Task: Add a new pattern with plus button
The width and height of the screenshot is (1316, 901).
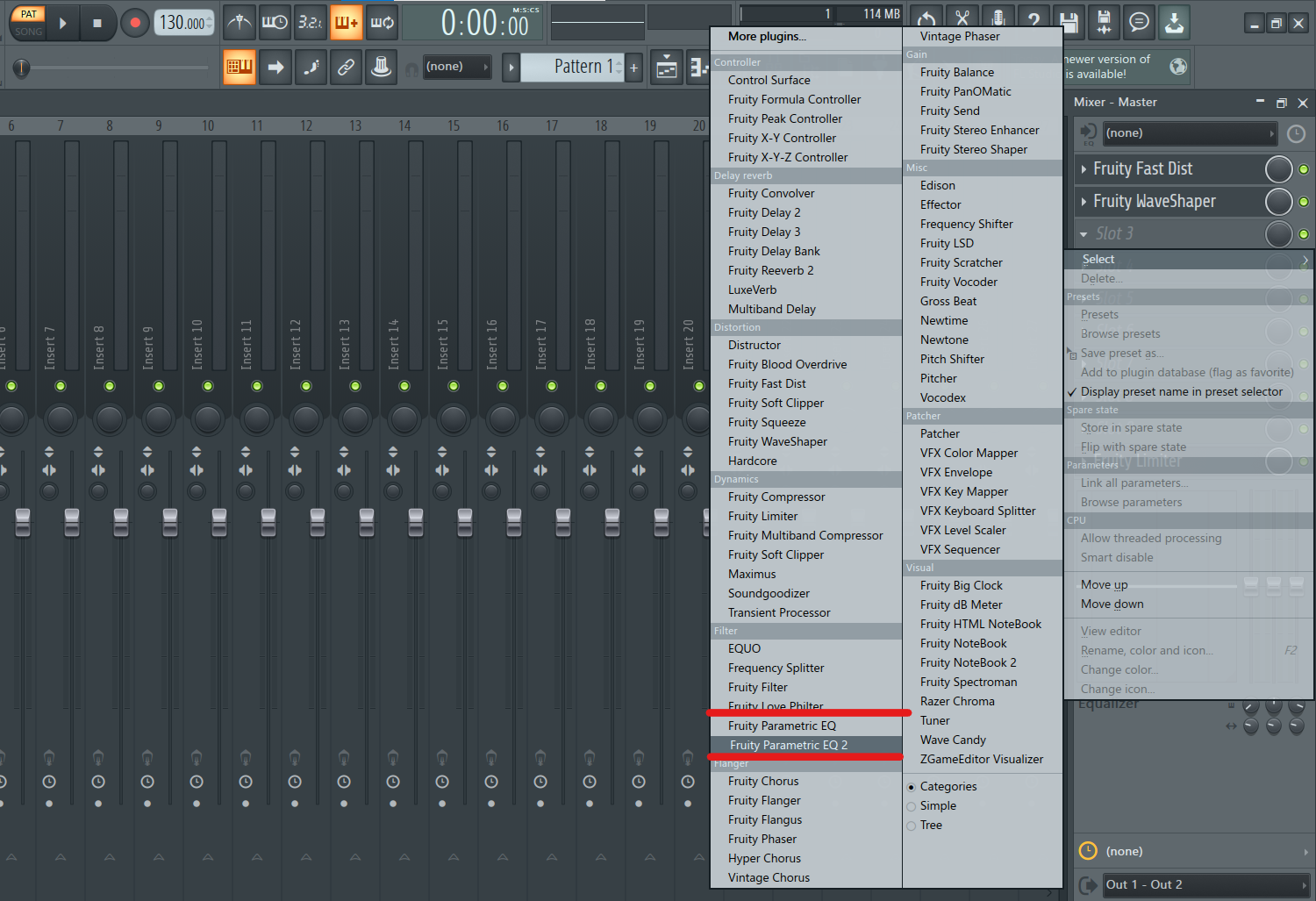Action: pyautogui.click(x=633, y=68)
